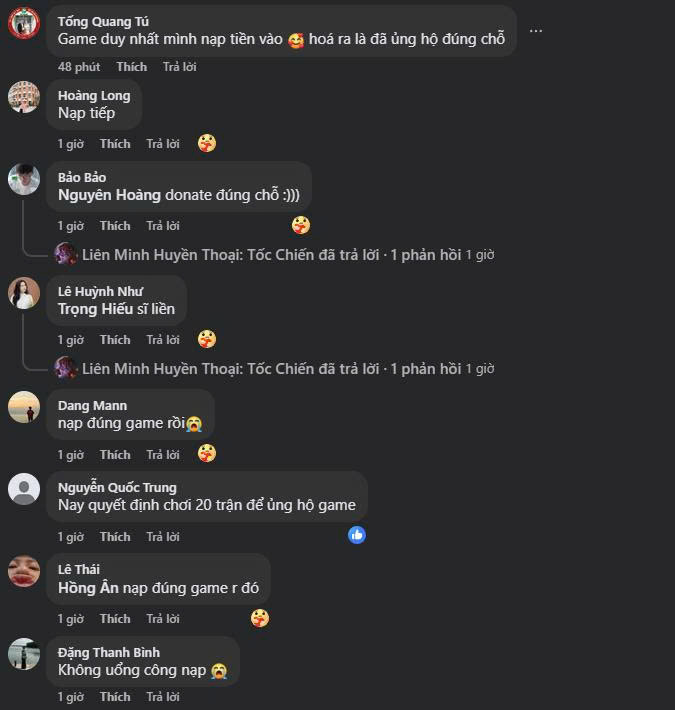The height and width of the screenshot is (710, 675).
Task: Click the reaction emoji on Lê Huỳnh Như's comment
Action: [207, 339]
